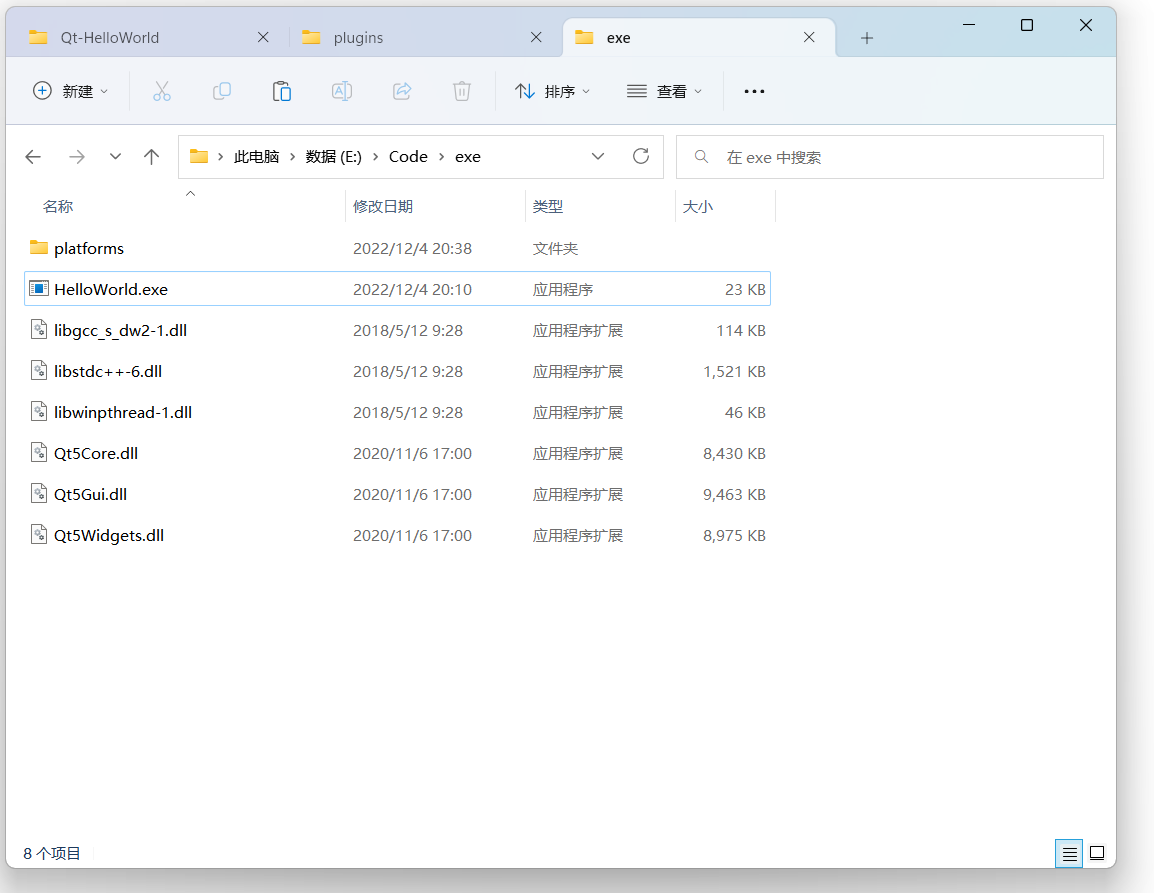The width and height of the screenshot is (1154, 893).
Task: Select libstdc++-6.dll file
Action: [x=108, y=372]
